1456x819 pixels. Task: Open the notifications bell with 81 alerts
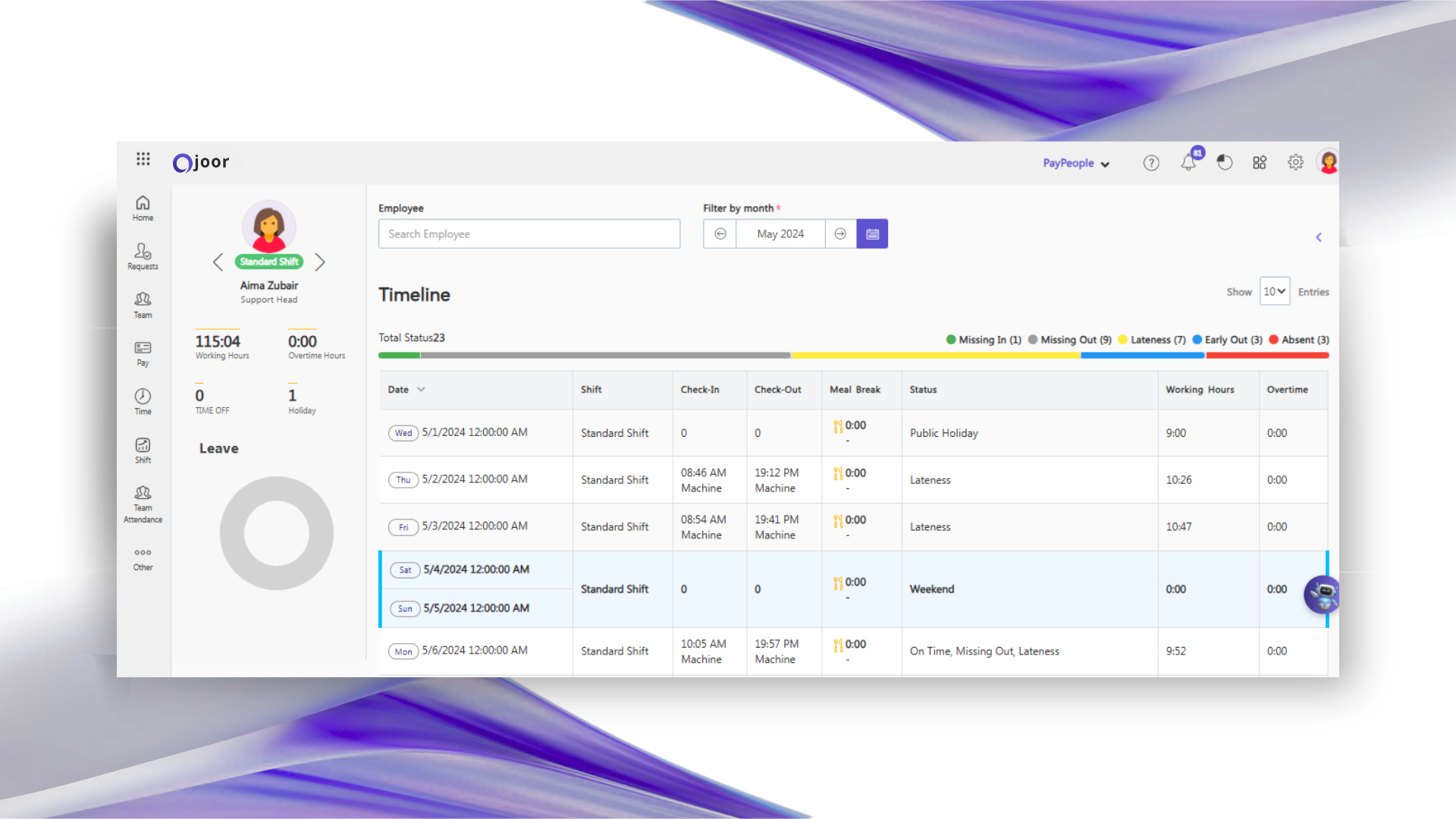[1188, 162]
